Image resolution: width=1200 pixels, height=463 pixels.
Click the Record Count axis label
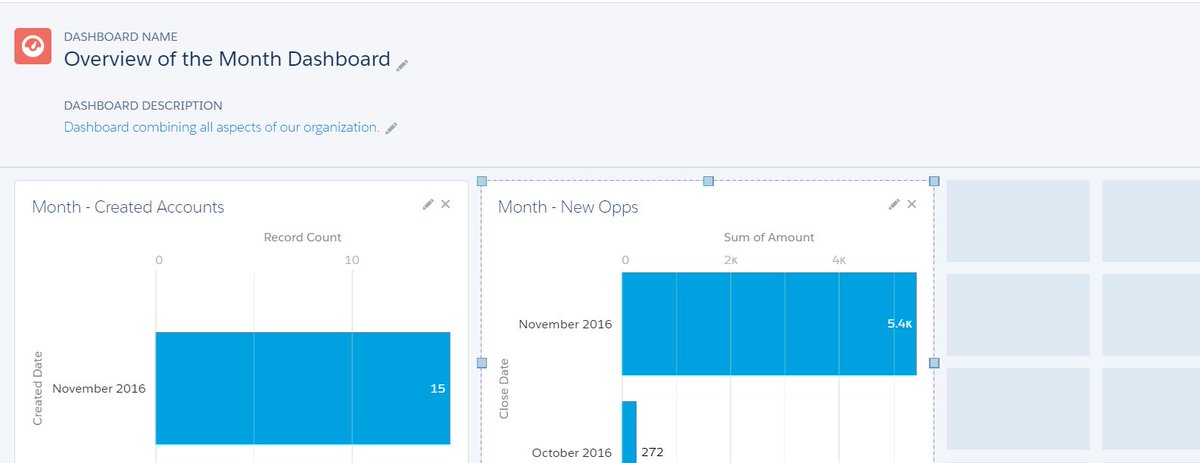click(x=302, y=237)
